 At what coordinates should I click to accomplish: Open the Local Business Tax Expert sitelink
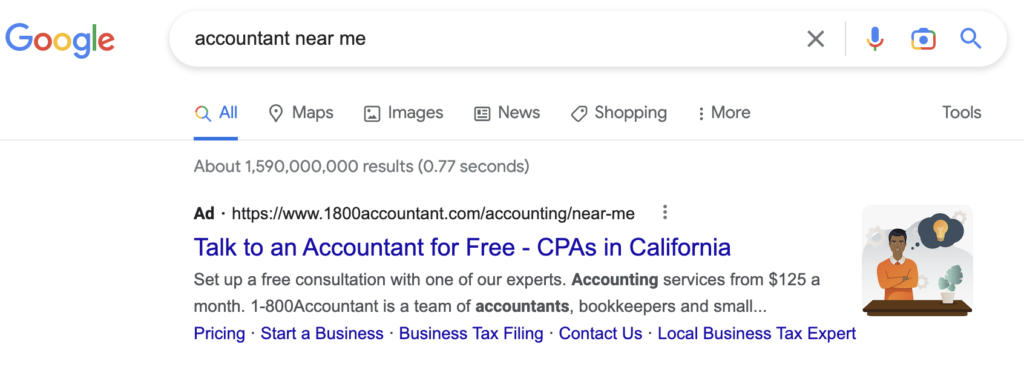click(x=757, y=334)
